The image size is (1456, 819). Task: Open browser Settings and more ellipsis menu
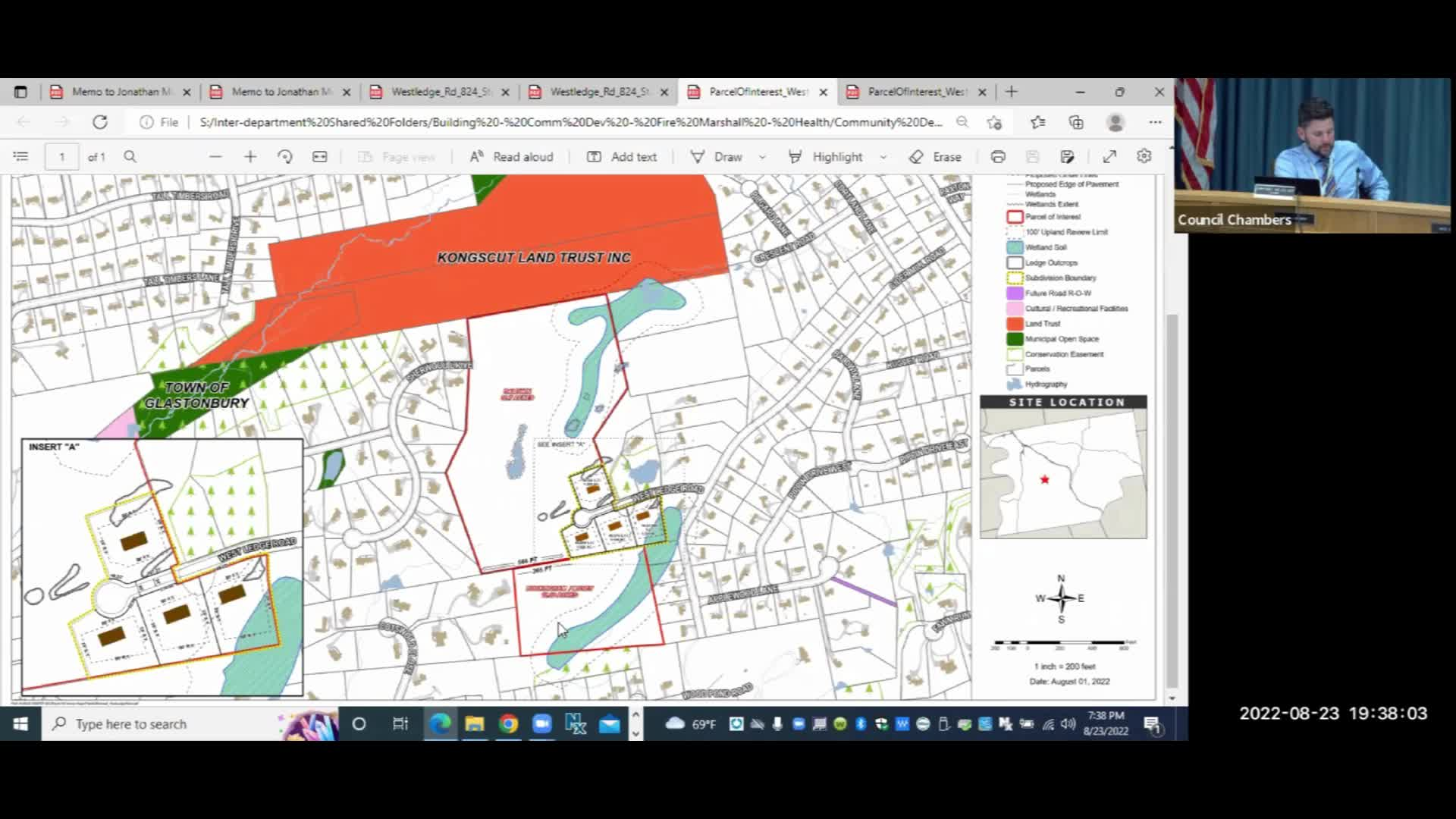[x=1155, y=122]
